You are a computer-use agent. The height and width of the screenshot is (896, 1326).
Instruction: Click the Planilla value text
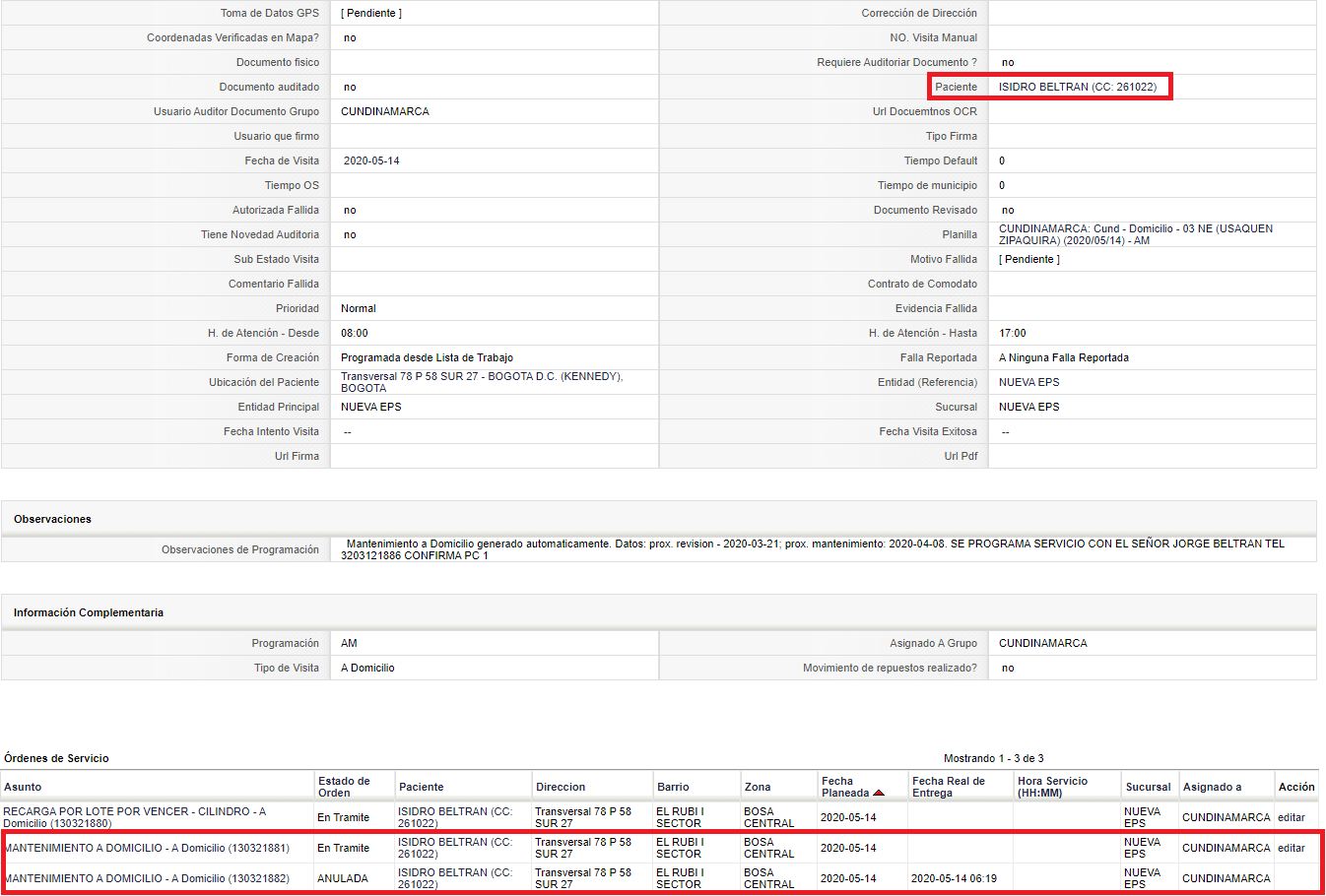click(x=1136, y=234)
